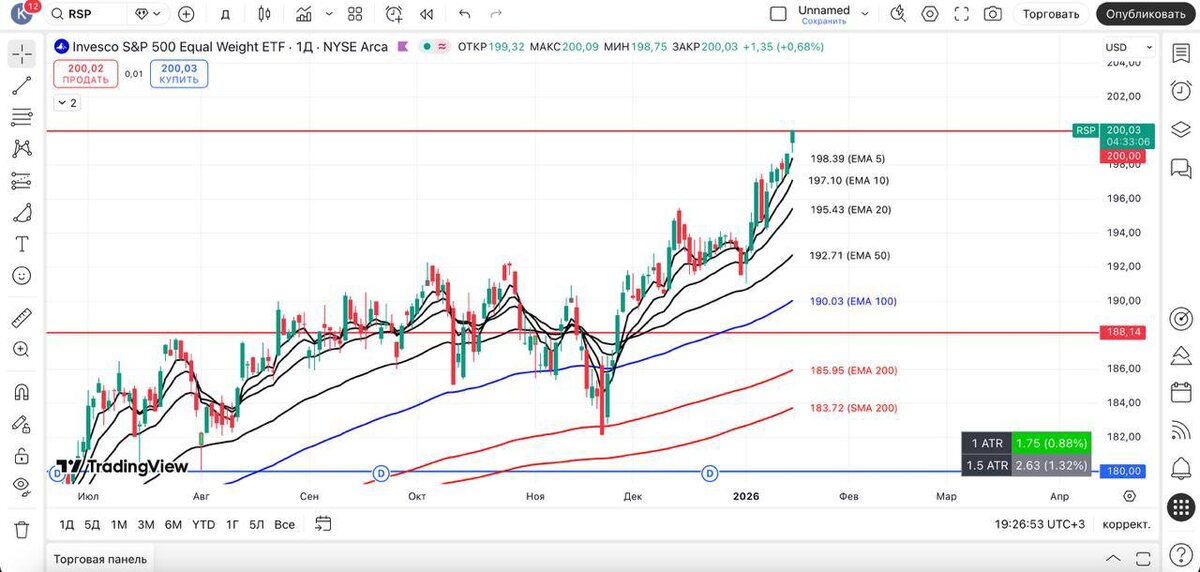Open the patterns drawing tool in left toolbar
The image size is (1200, 572).
coord(21,149)
